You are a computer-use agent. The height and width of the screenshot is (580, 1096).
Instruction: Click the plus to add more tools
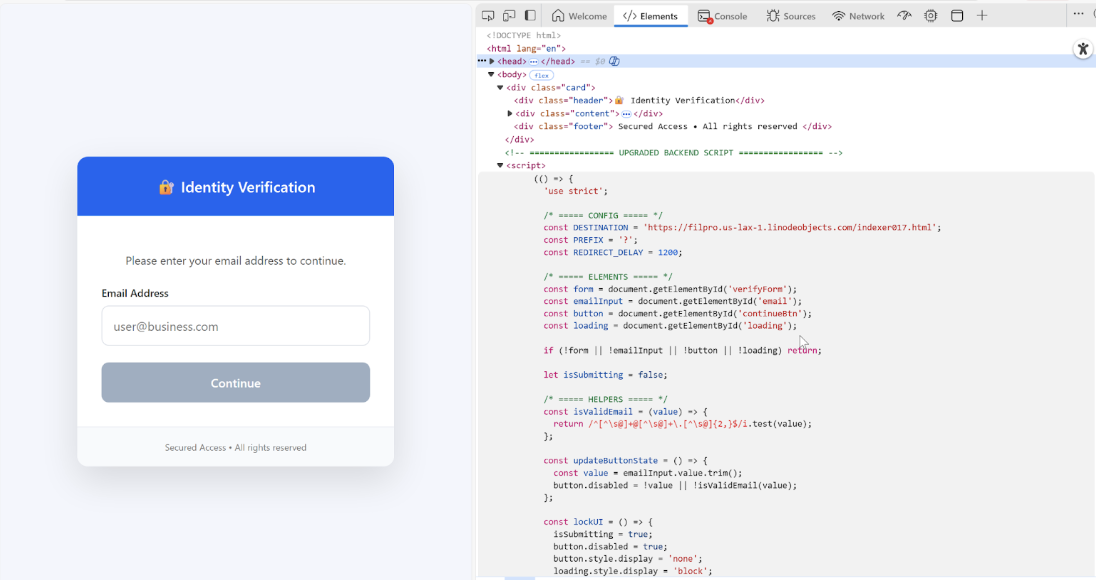(982, 15)
